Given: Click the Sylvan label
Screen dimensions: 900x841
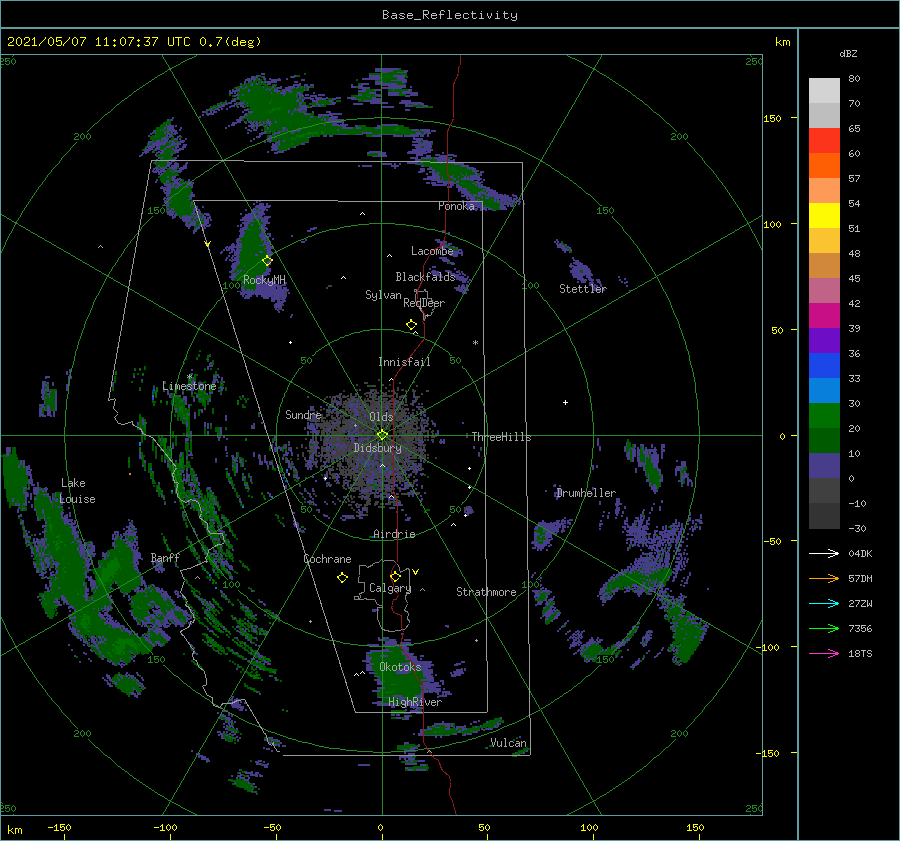Looking at the screenshot, I should click(383, 295).
